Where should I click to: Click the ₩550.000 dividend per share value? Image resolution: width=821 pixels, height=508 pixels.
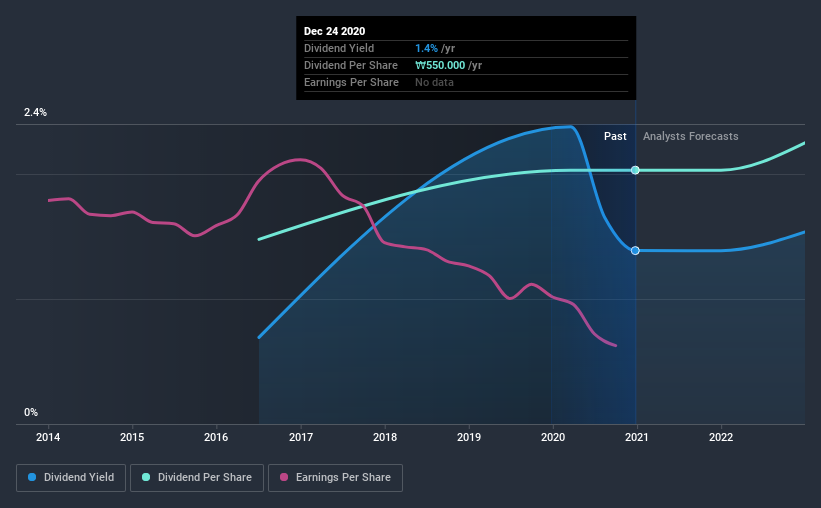[x=440, y=65]
